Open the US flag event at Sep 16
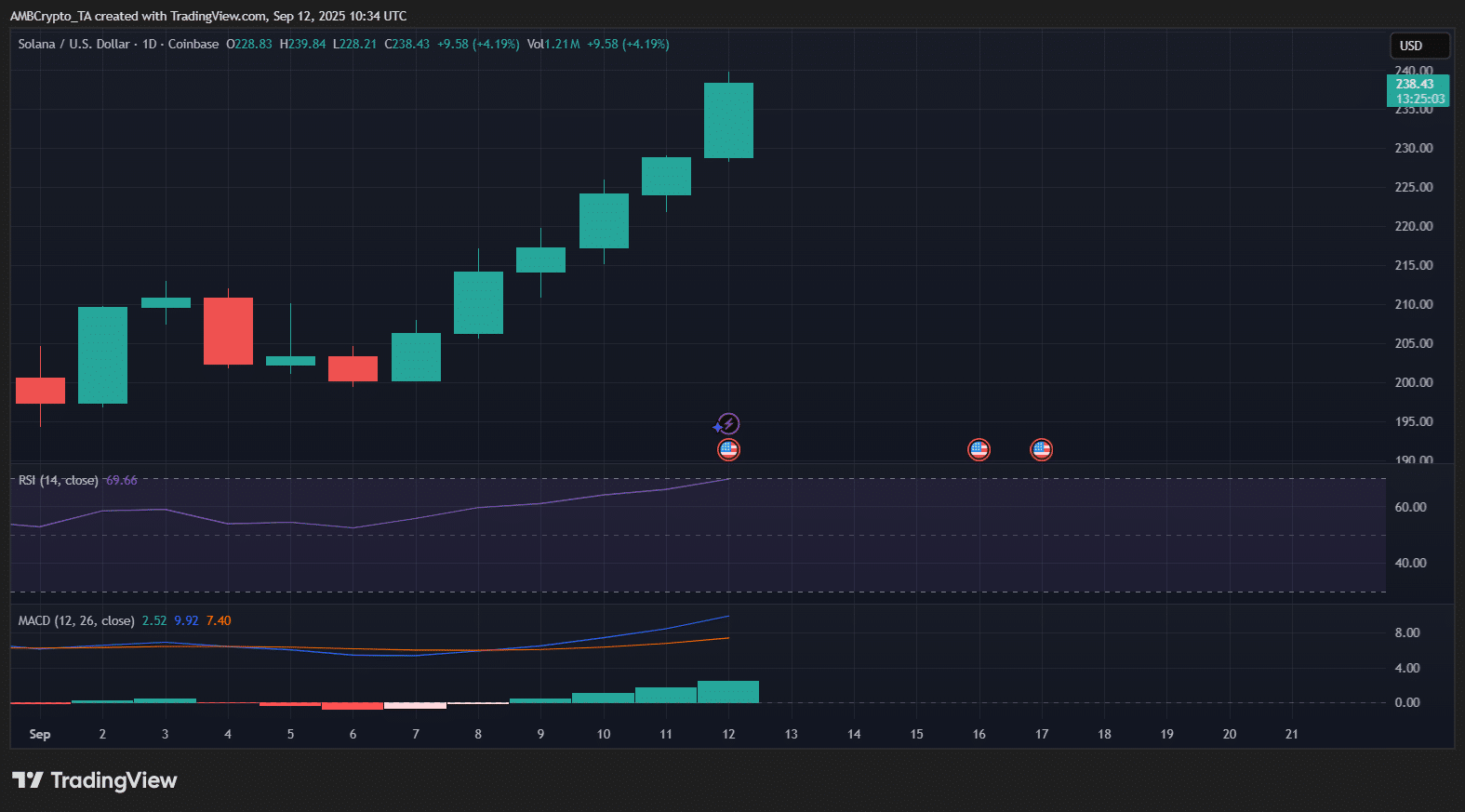 click(x=979, y=450)
